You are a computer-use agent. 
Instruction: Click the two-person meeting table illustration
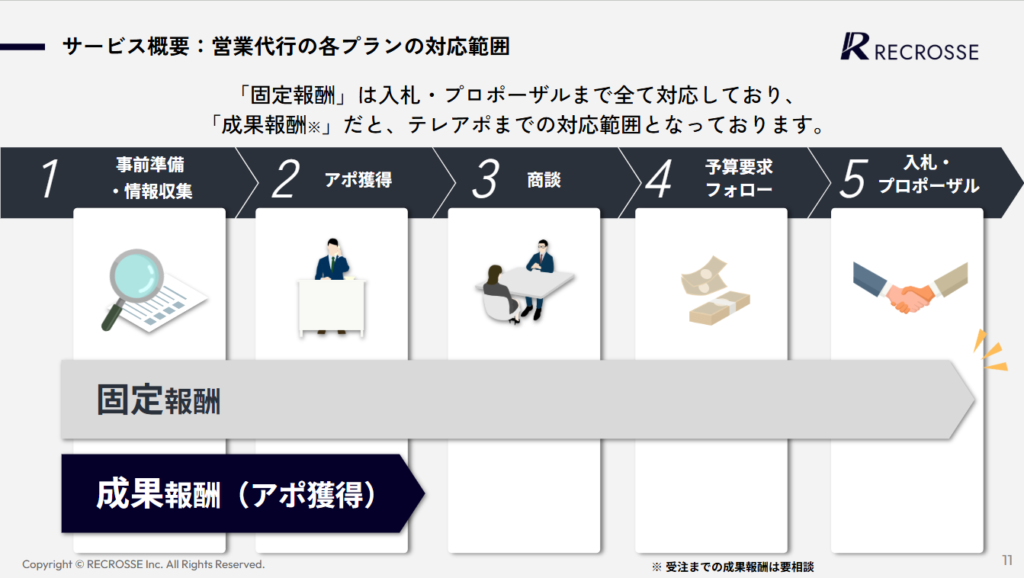coord(524,281)
